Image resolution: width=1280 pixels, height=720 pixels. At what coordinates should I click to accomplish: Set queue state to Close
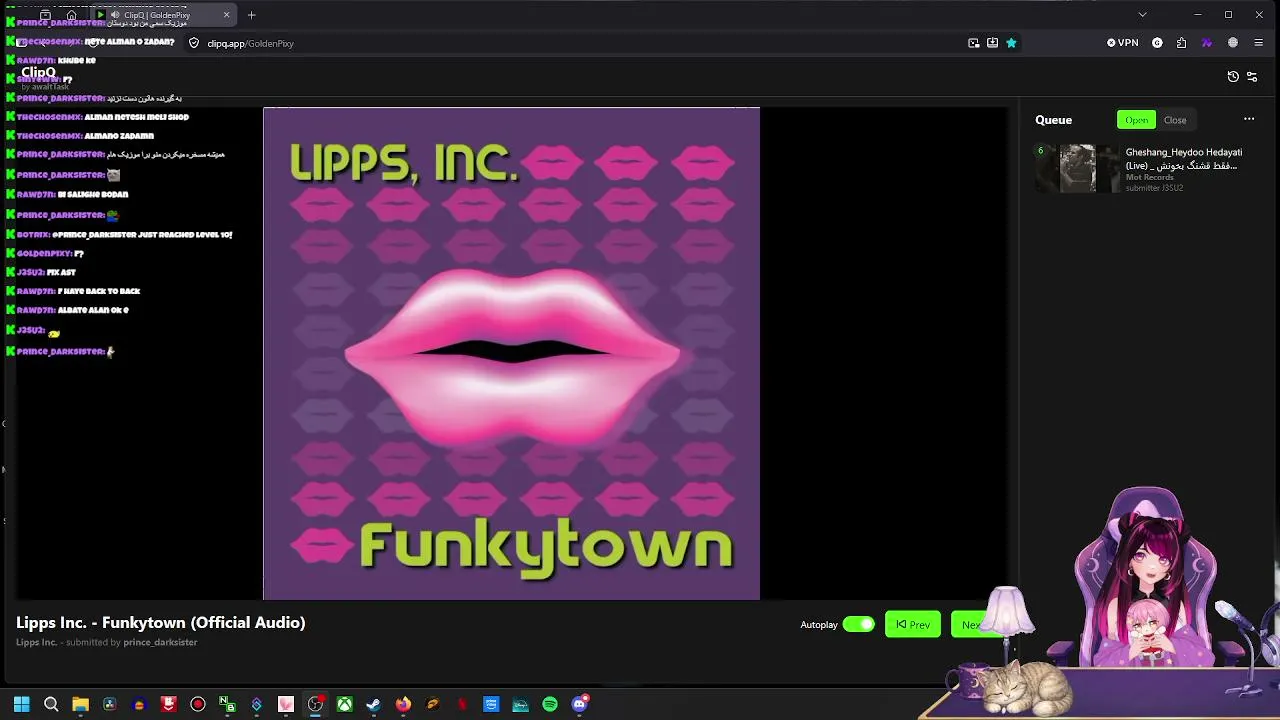[x=1175, y=120]
